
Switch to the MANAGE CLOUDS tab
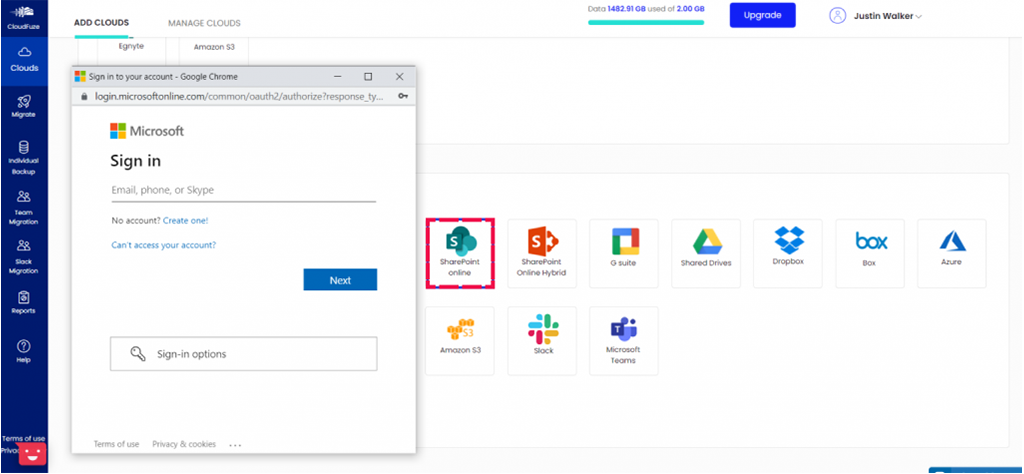click(204, 23)
